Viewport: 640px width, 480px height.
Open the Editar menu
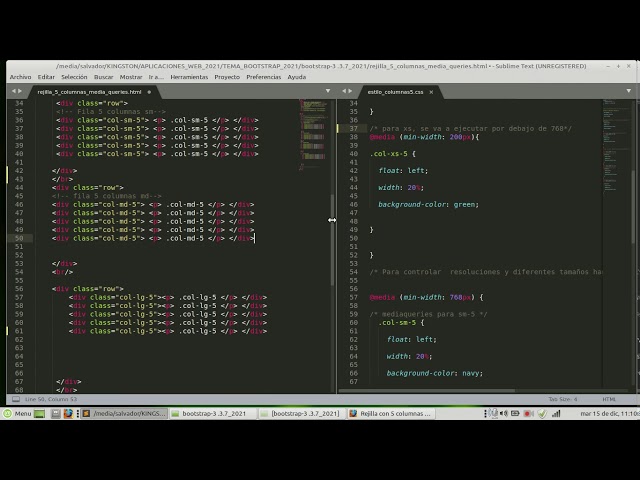[46, 77]
